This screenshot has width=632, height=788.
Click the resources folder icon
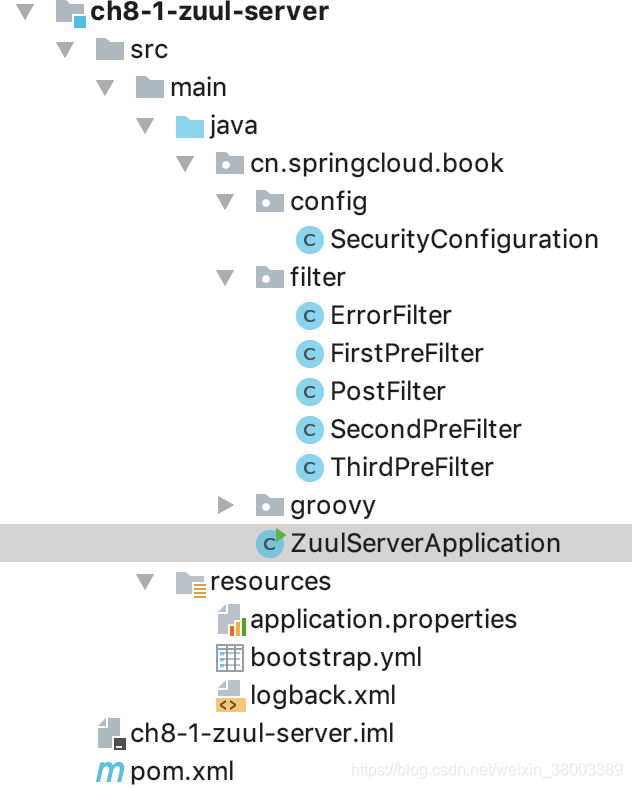[191, 584]
